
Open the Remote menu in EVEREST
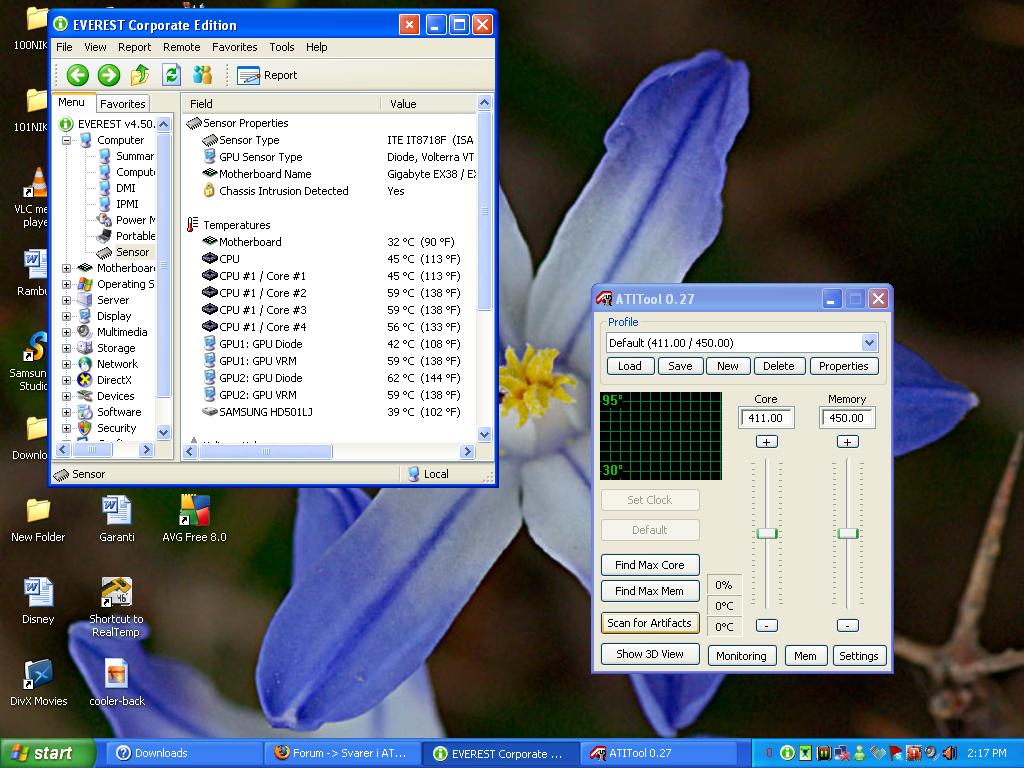[182, 47]
